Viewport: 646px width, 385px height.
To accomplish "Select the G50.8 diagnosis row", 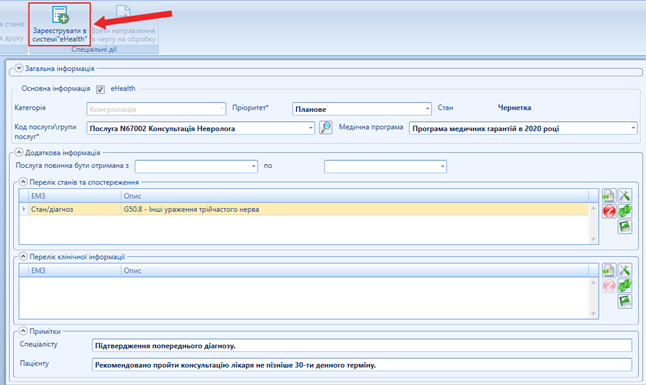I will [x=304, y=209].
